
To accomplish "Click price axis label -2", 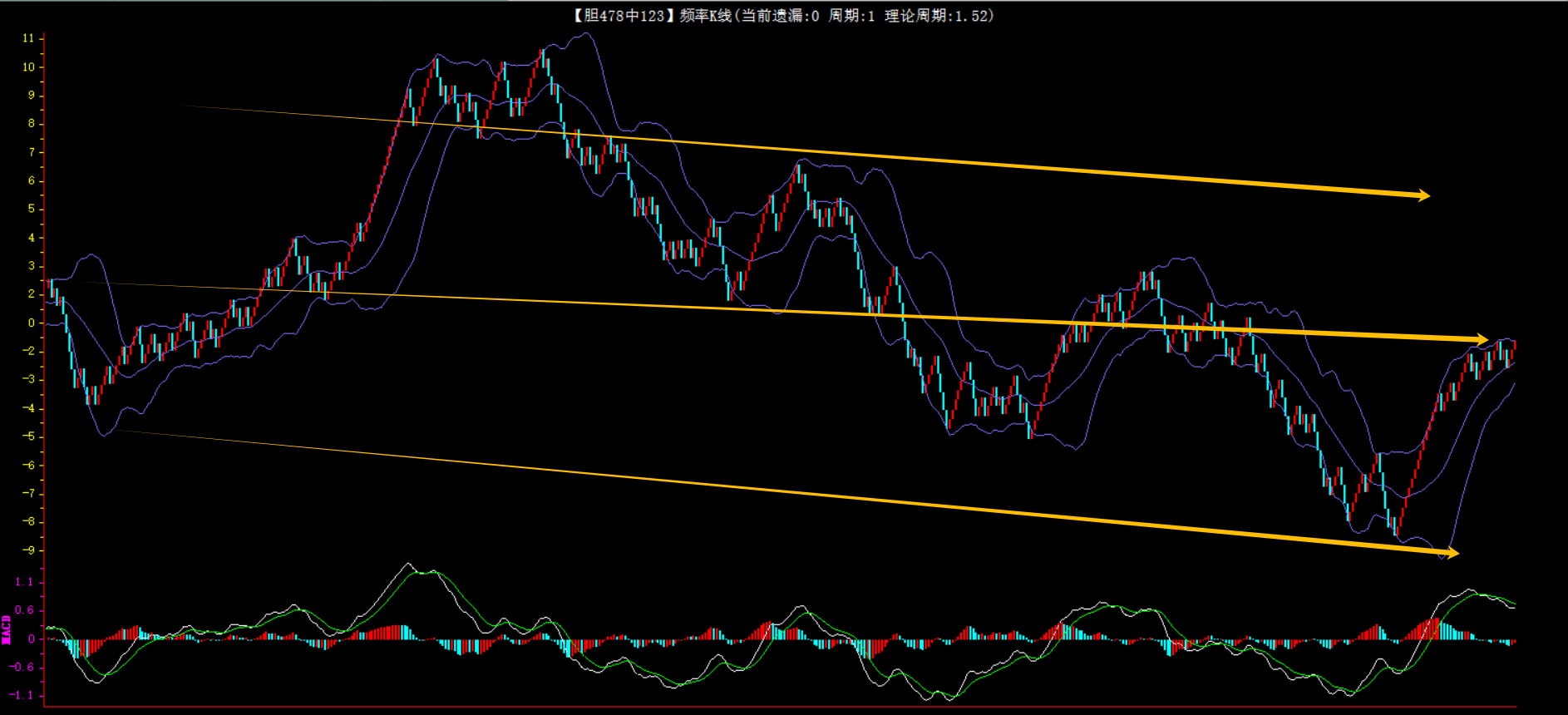I will tap(29, 351).
